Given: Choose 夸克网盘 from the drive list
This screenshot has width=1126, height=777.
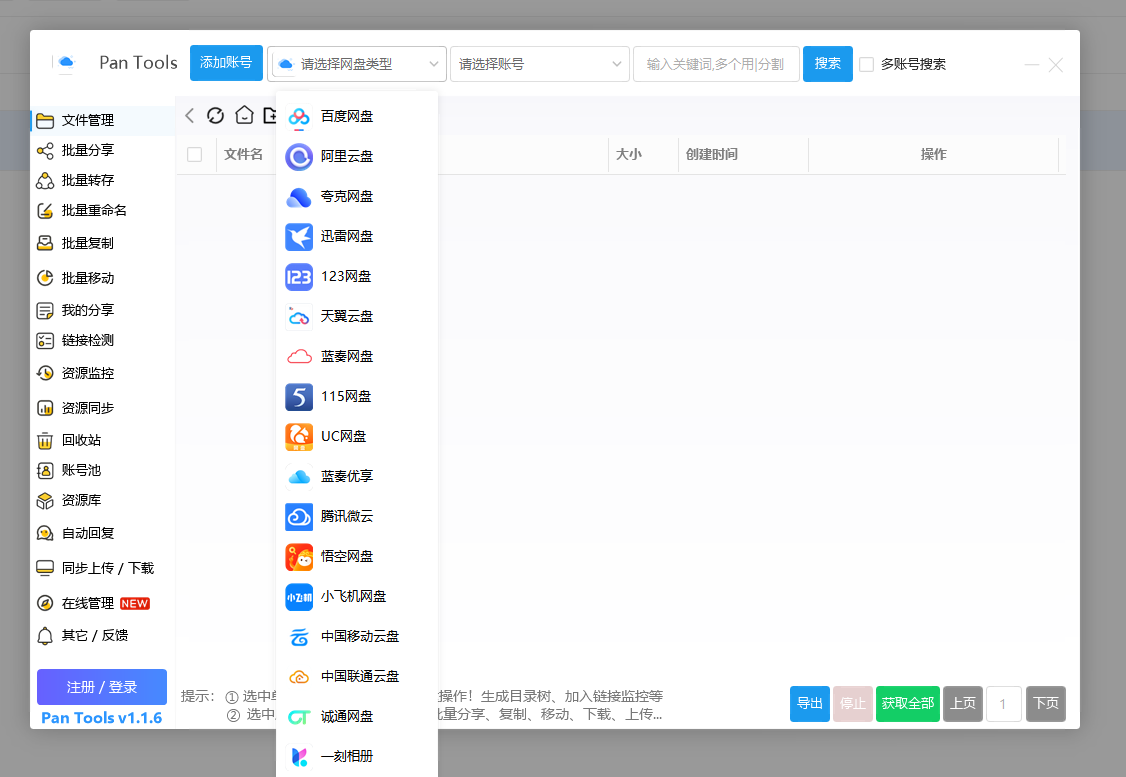Looking at the screenshot, I should [x=357, y=196].
